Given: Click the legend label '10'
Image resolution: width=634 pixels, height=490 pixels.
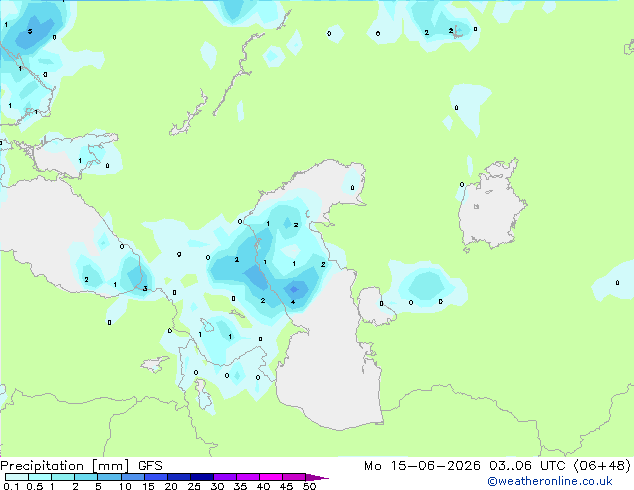Looking at the screenshot, I should (125, 486).
